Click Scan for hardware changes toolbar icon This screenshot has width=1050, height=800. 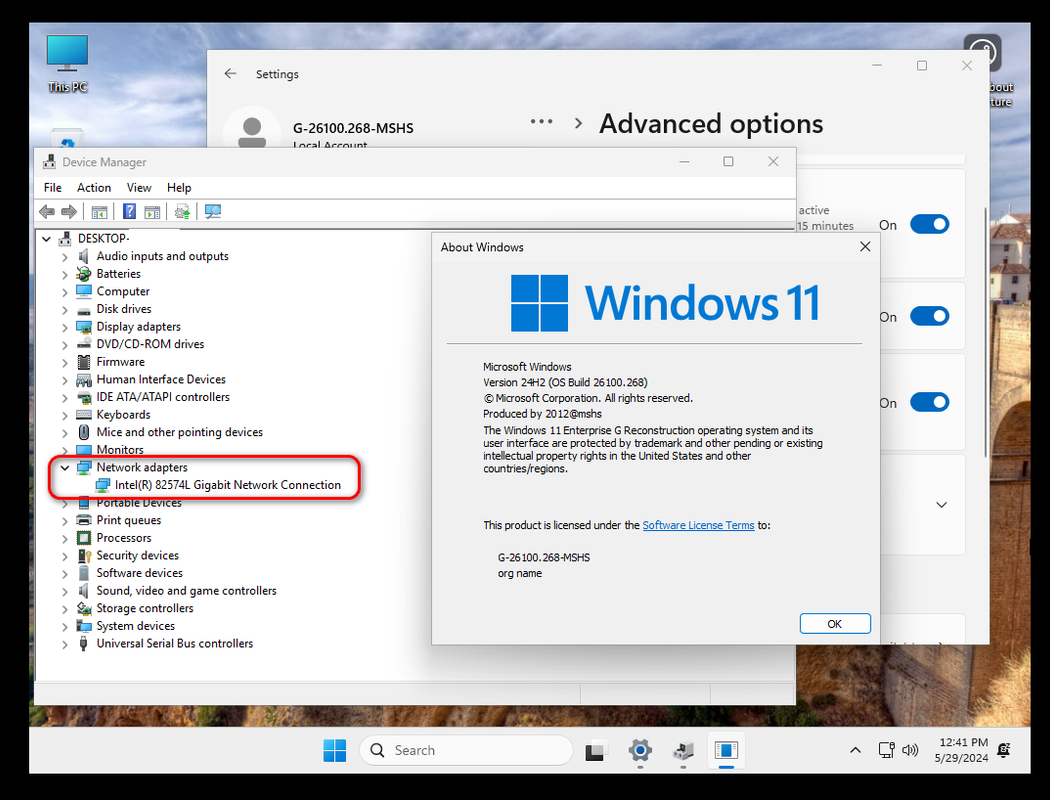[x=213, y=212]
